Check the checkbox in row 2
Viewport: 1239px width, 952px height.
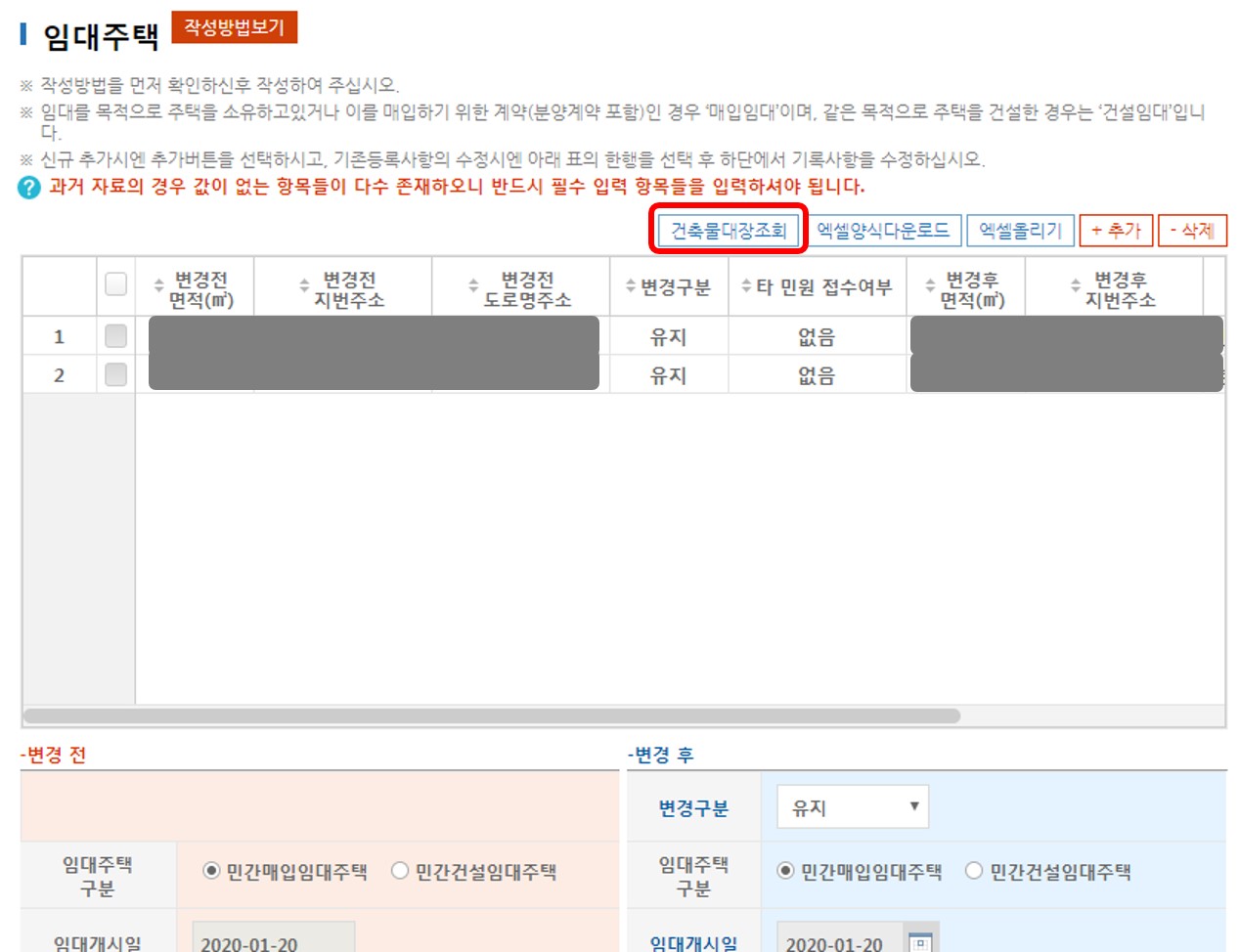click(x=115, y=374)
